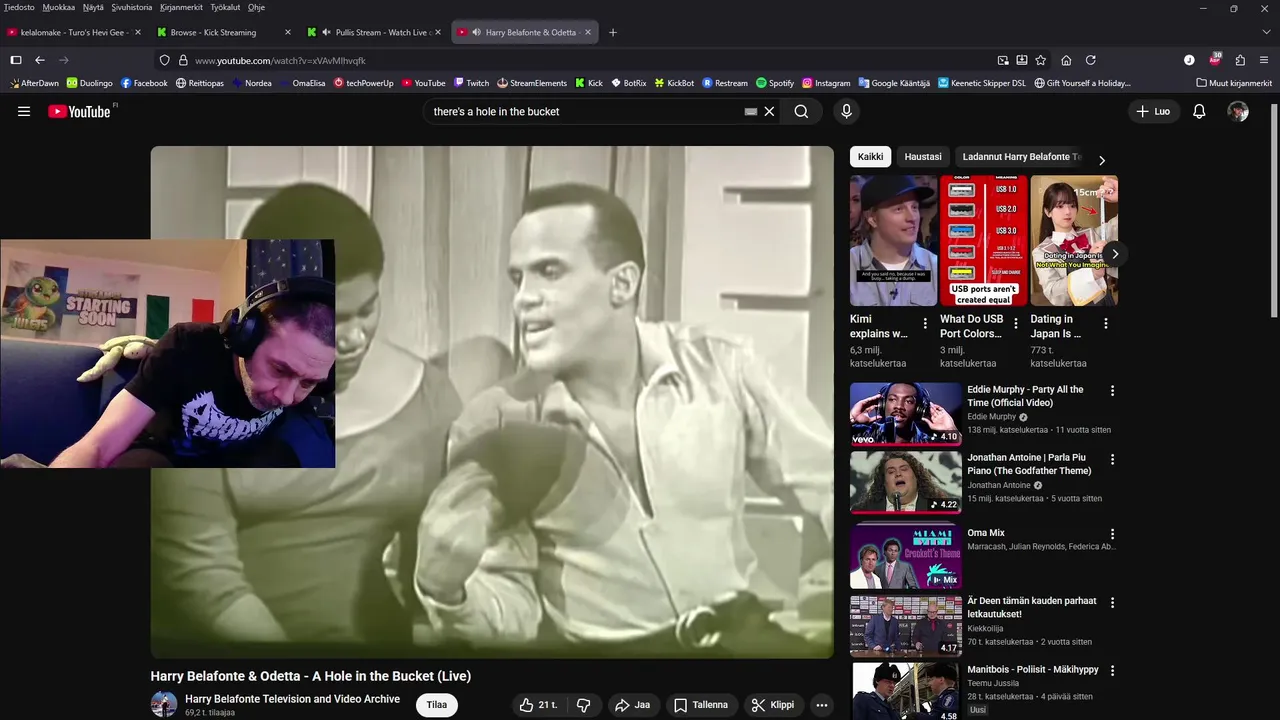Viewport: 1280px width, 720px height.
Task: Go to browser home page icon
Action: click(x=1066, y=60)
